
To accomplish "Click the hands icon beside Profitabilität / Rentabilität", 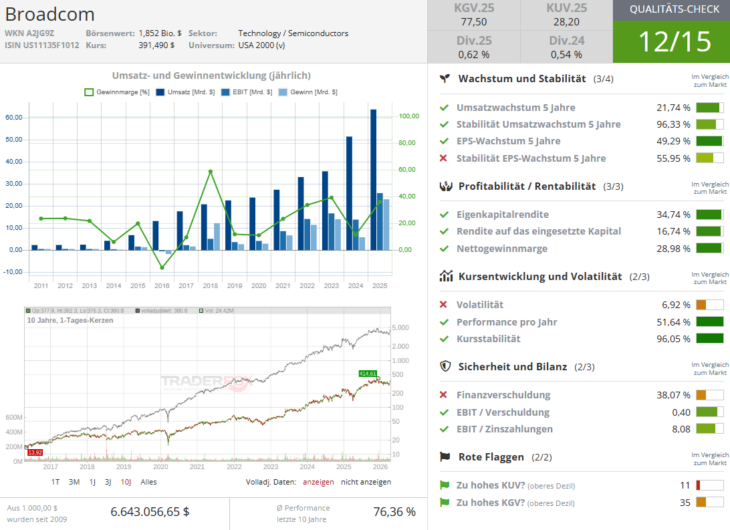I will click(x=444, y=186).
